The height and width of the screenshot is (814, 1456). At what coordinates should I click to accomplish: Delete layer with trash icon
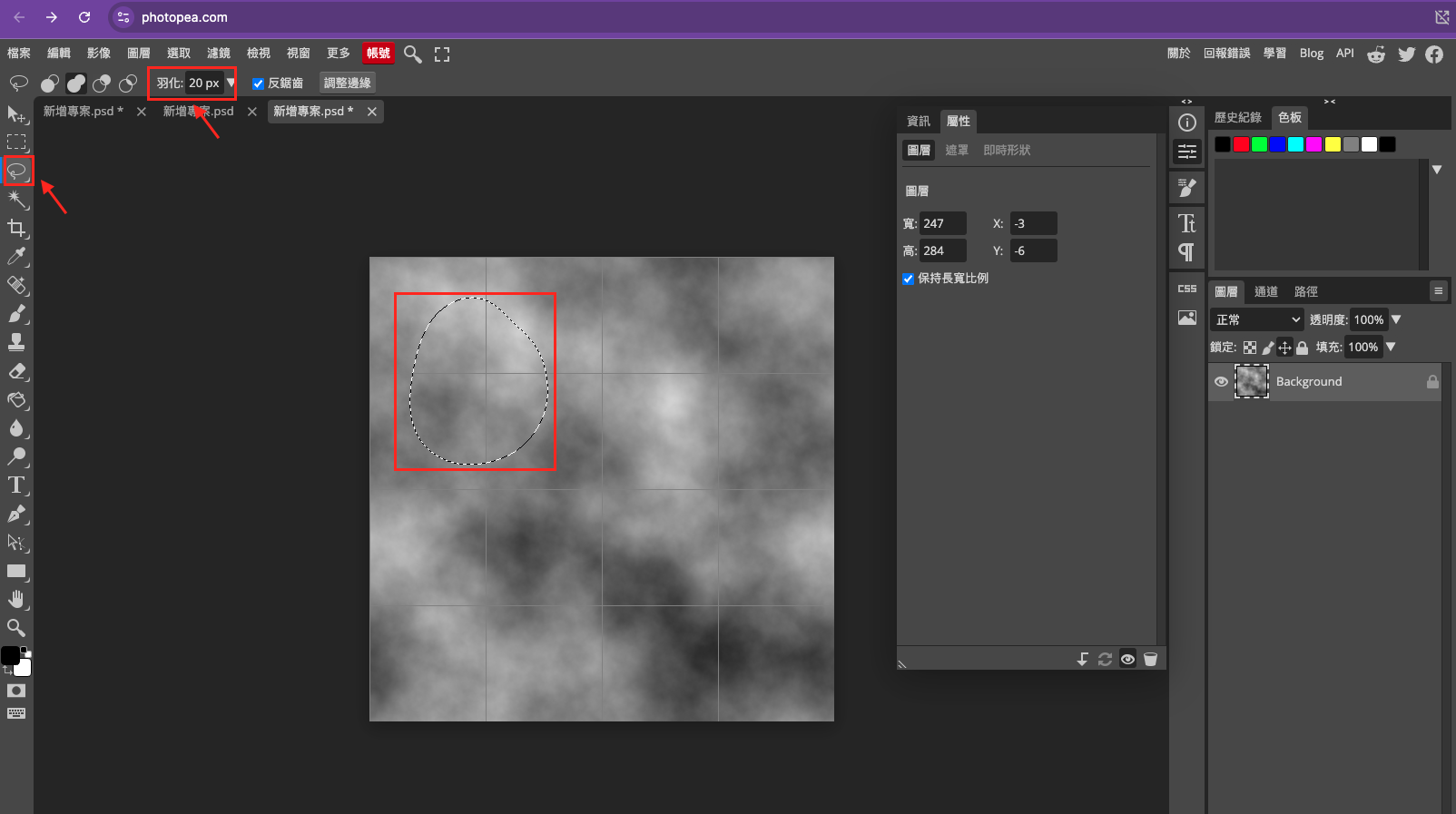[1150, 659]
